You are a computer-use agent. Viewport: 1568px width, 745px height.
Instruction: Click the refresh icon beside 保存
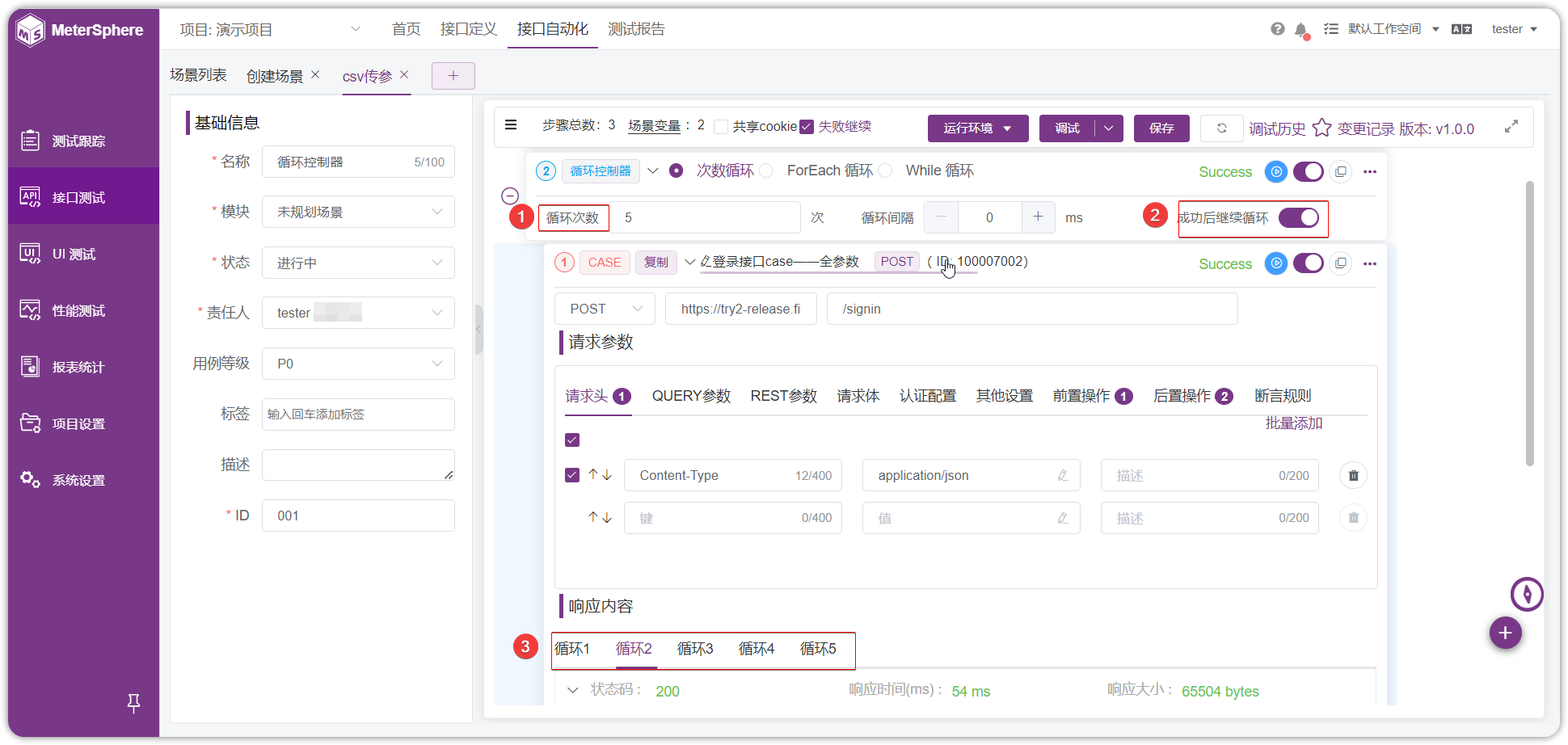click(1221, 128)
